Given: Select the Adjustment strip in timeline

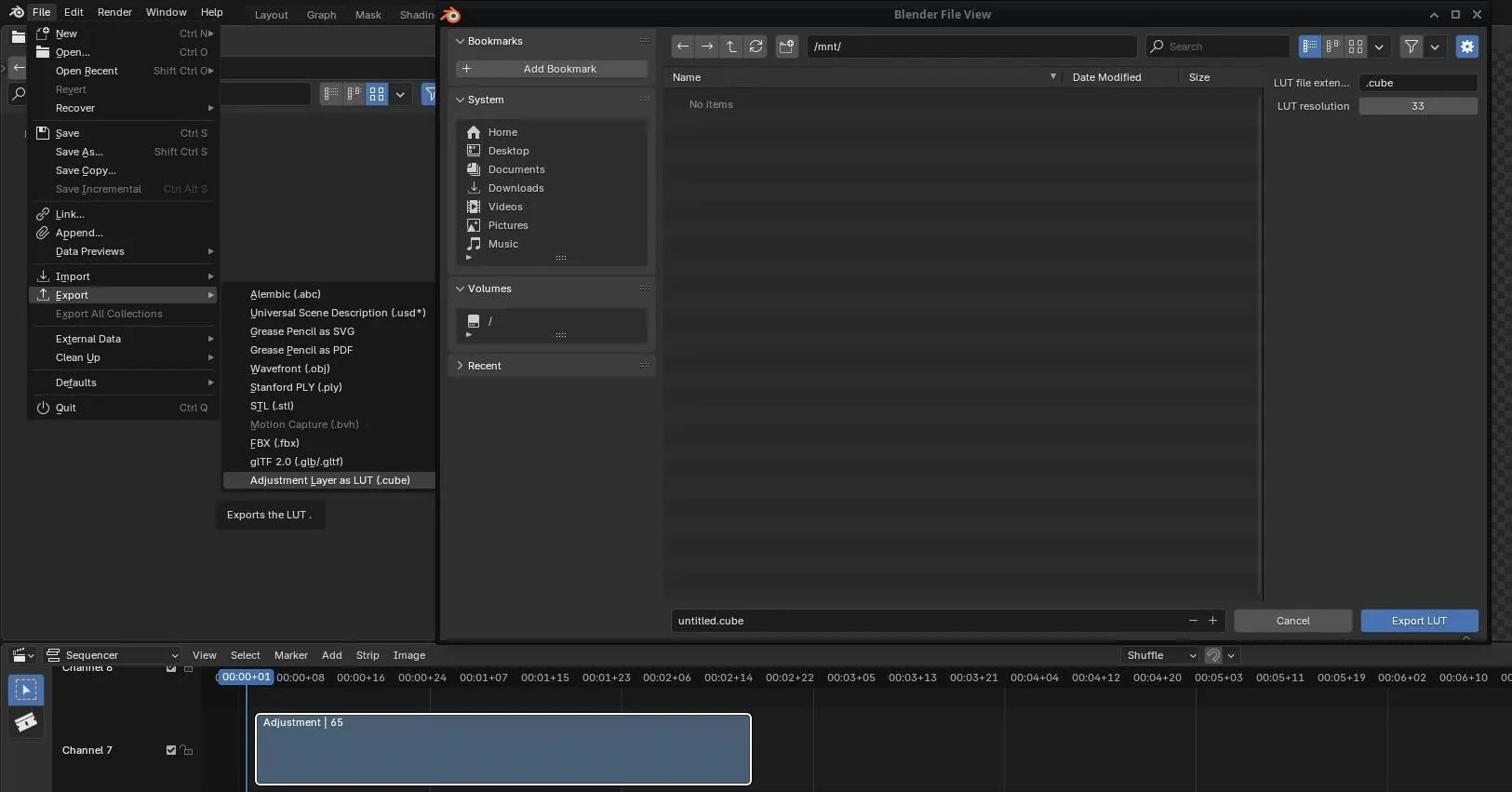Looking at the screenshot, I should (x=503, y=749).
